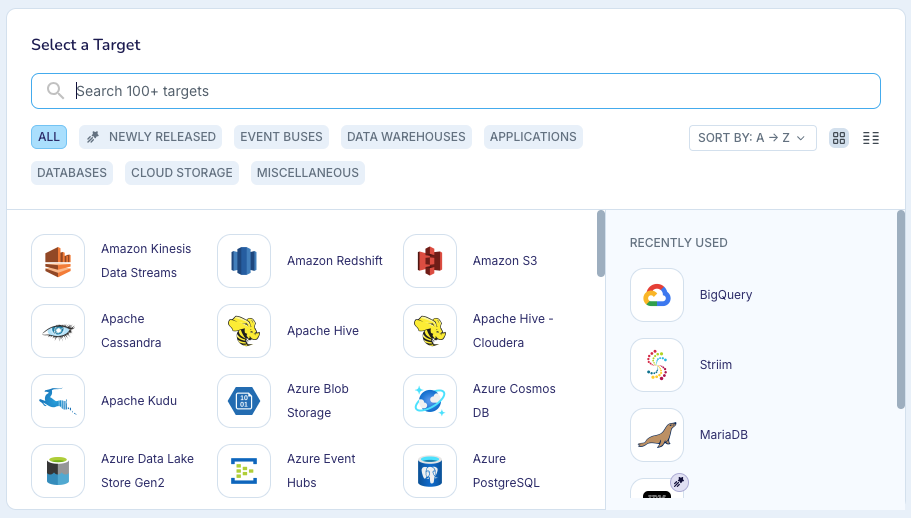Focus the Search 100+ targets field
This screenshot has width=911, height=518.
click(x=470, y=91)
